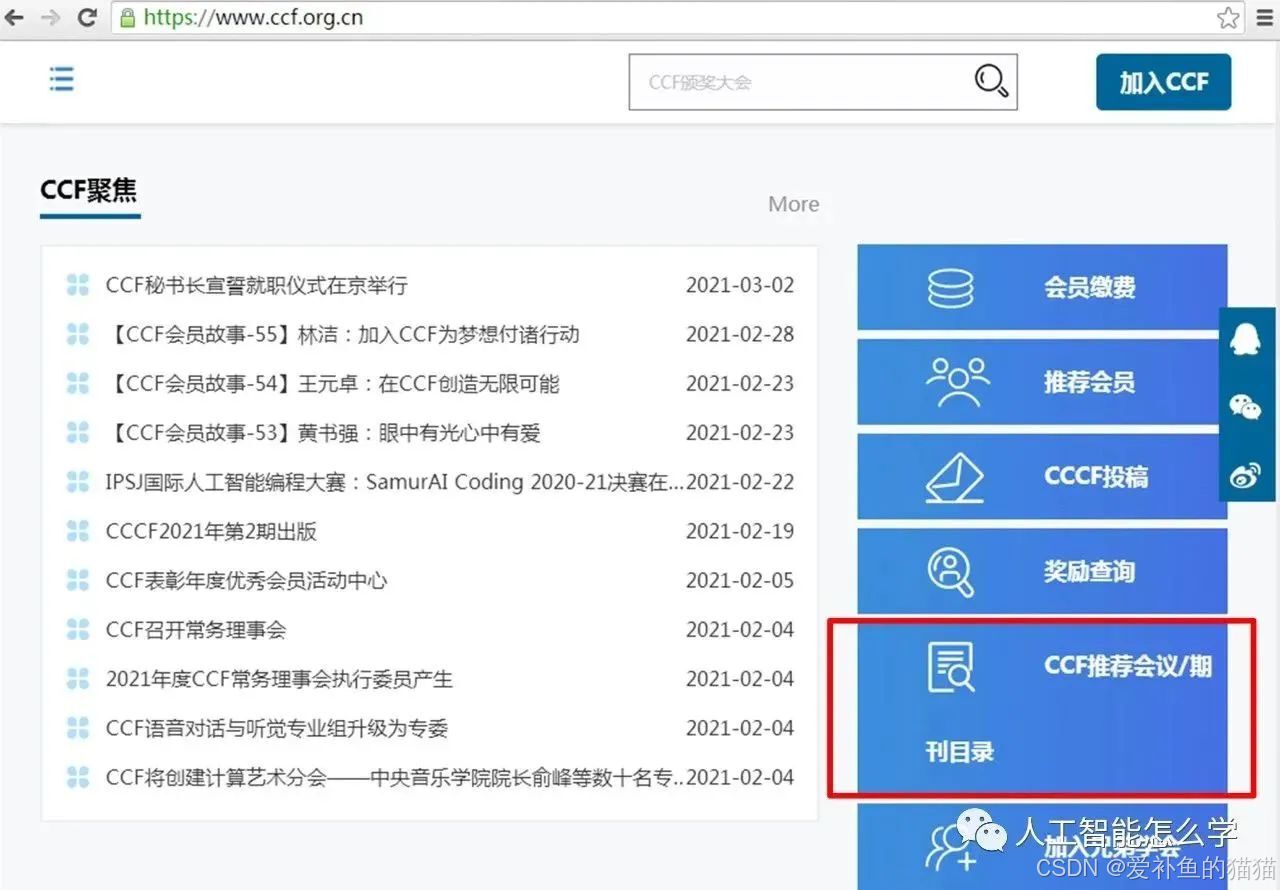Open the More link for CCF聚焦
The width and height of the screenshot is (1280, 890).
coord(794,204)
